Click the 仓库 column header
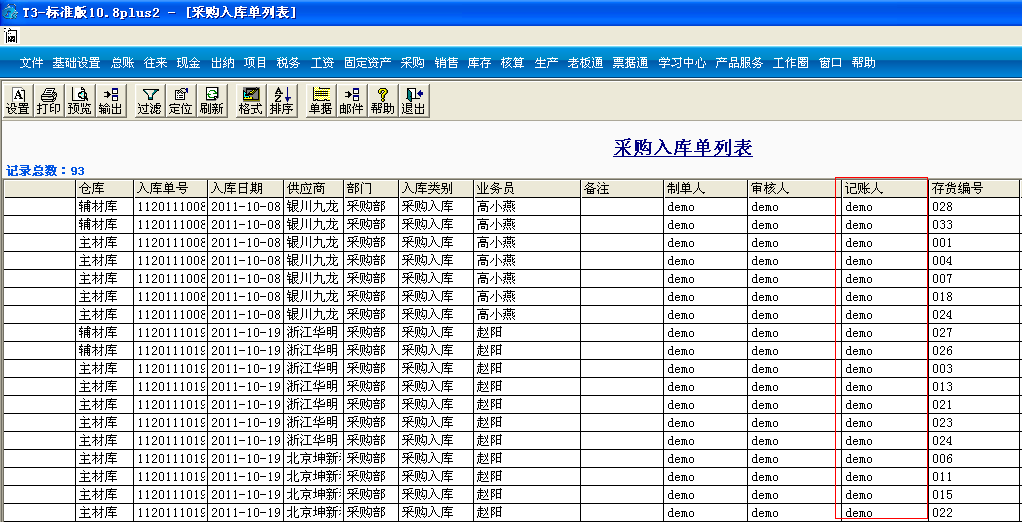The width and height of the screenshot is (1022, 522). pyautogui.click(x=104, y=189)
